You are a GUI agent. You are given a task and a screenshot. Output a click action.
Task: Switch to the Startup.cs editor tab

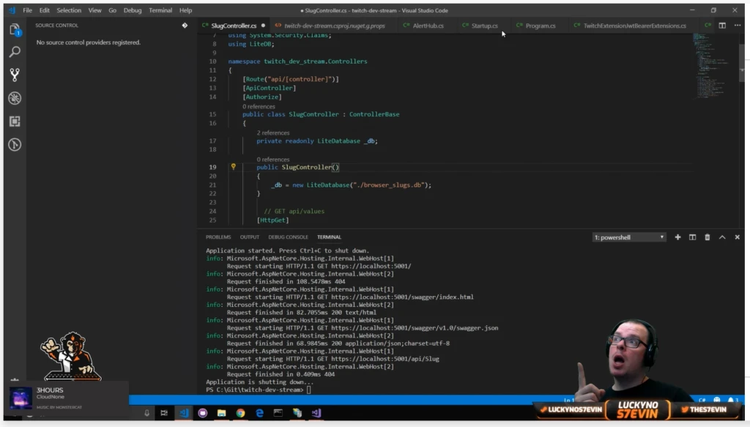point(484,25)
